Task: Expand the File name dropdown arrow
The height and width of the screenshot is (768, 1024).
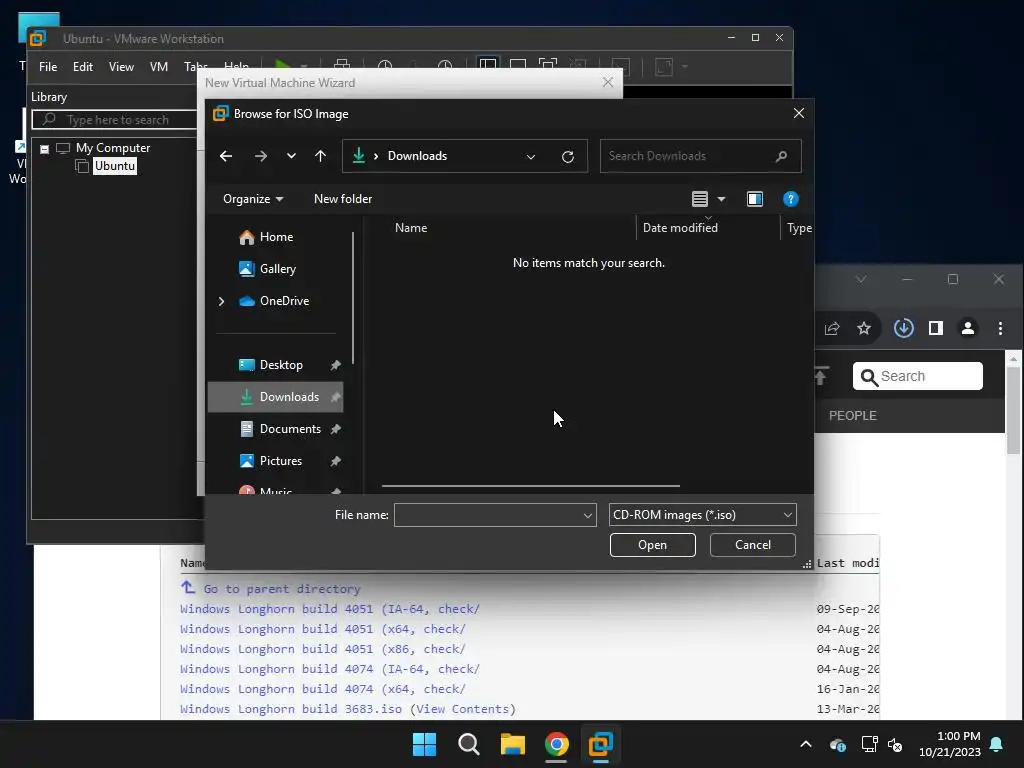Action: [x=588, y=515]
